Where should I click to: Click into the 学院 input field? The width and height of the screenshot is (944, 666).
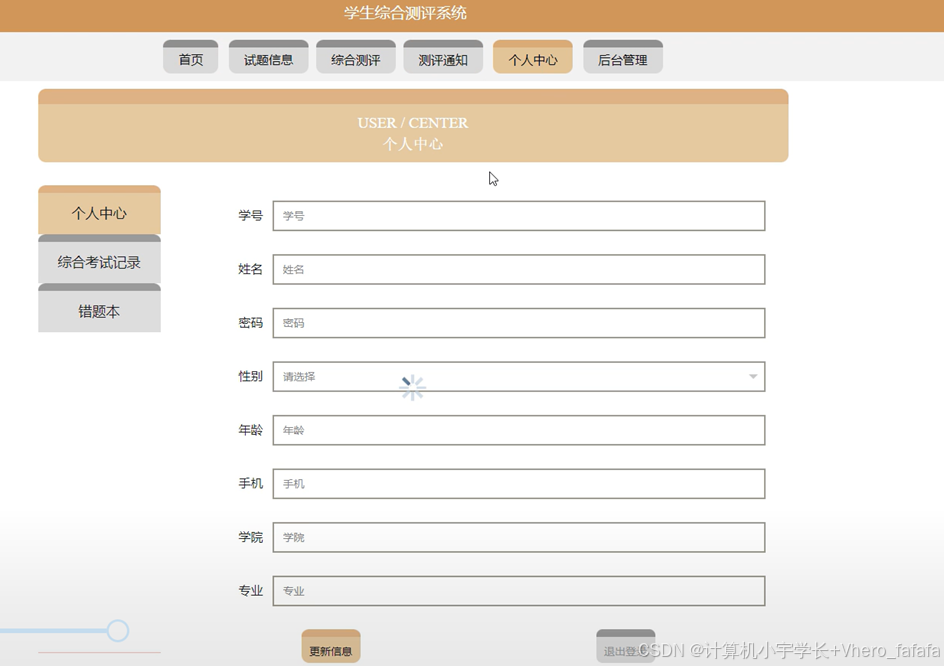(519, 537)
